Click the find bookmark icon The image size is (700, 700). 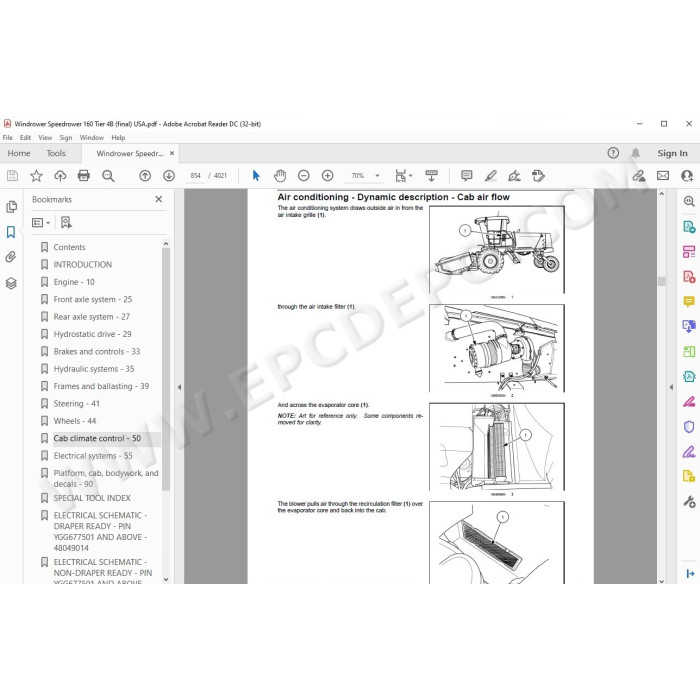click(66, 222)
